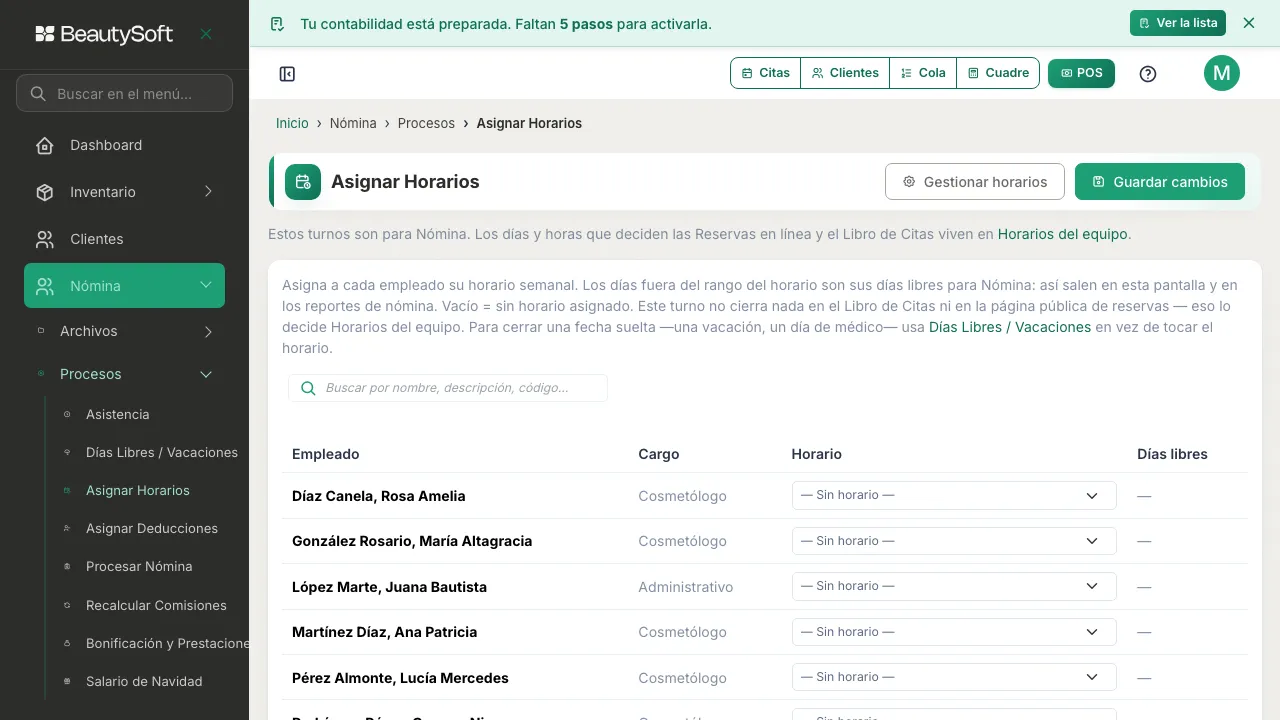1280x720 pixels.
Task: Expand the Inventario submenu chevron
Action: click(x=208, y=192)
